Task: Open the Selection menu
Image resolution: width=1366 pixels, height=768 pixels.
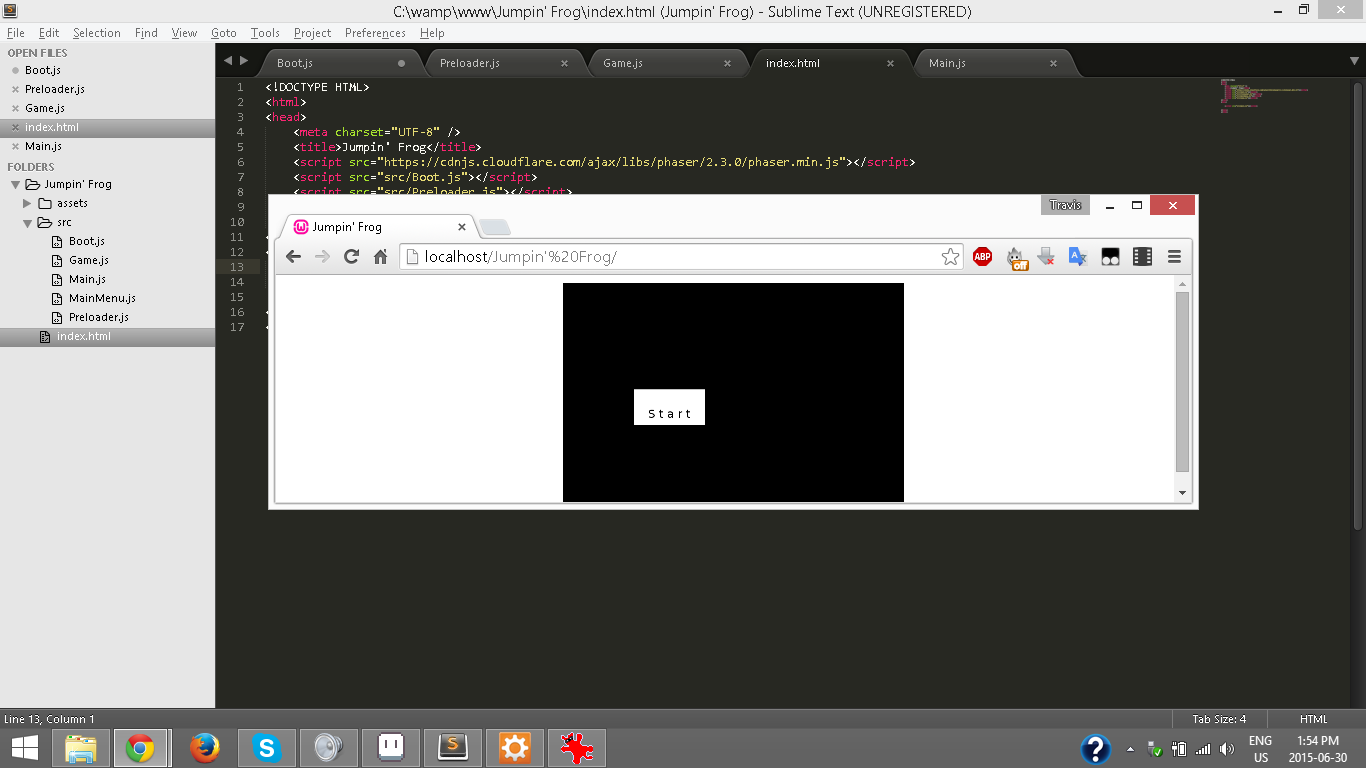Action: [96, 33]
